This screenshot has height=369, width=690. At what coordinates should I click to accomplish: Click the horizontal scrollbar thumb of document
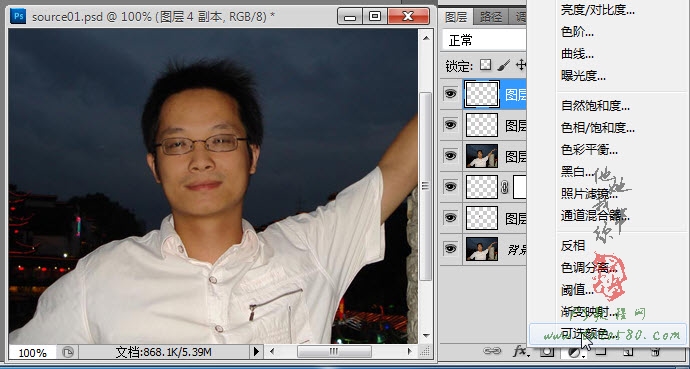[334, 351]
